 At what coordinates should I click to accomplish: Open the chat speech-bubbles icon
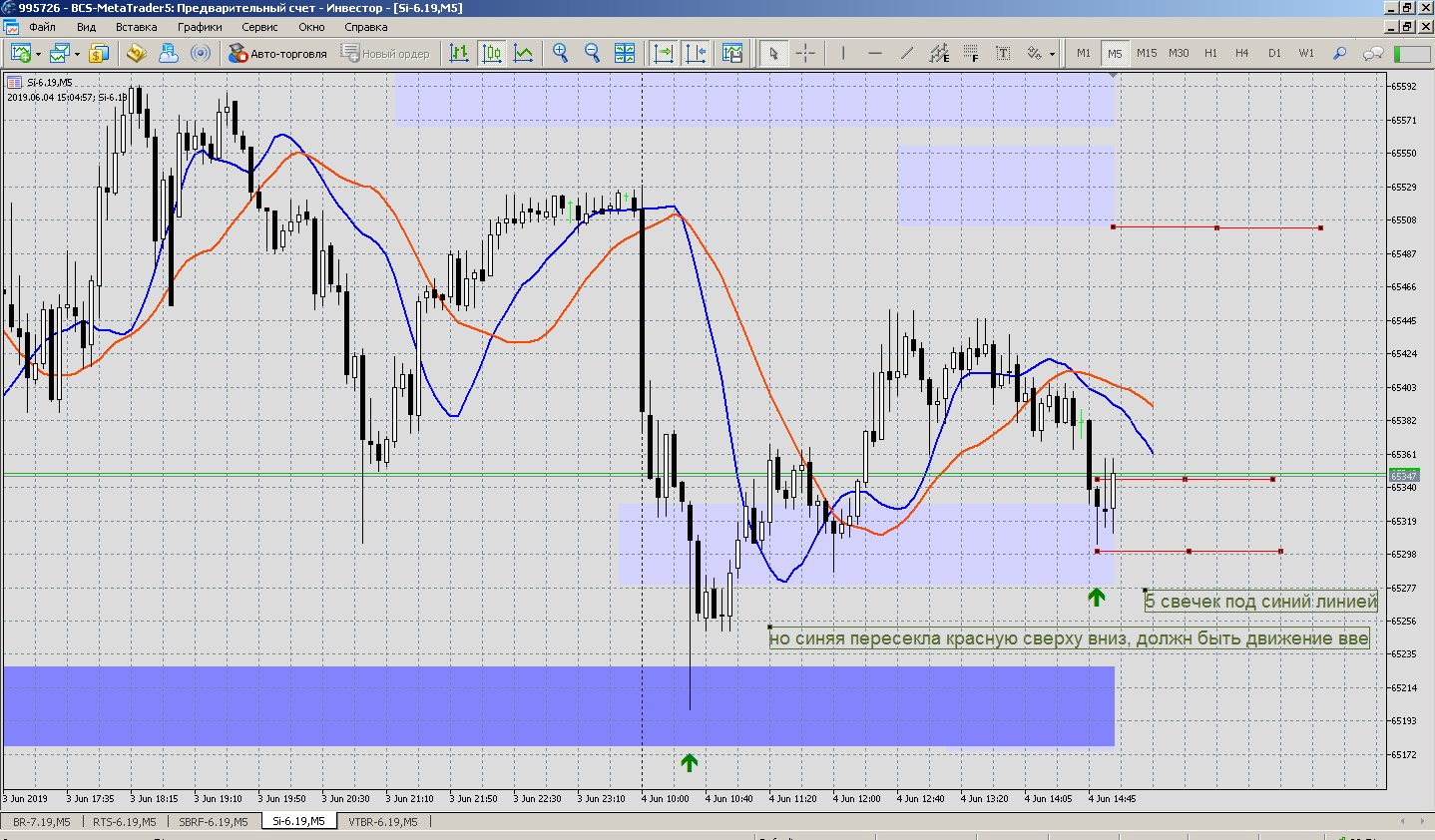pos(1374,53)
